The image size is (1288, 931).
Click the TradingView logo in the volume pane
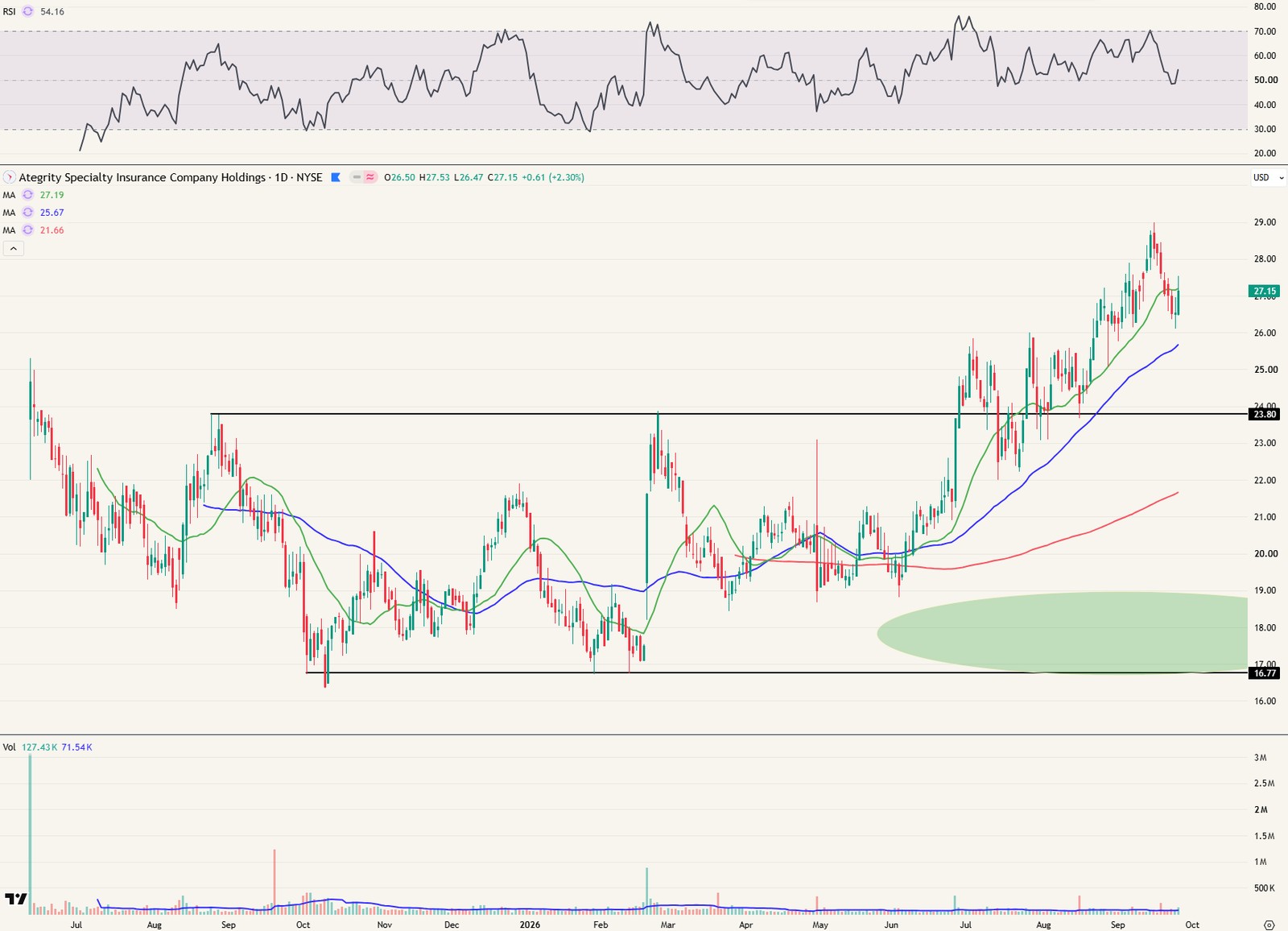pyautogui.click(x=15, y=899)
